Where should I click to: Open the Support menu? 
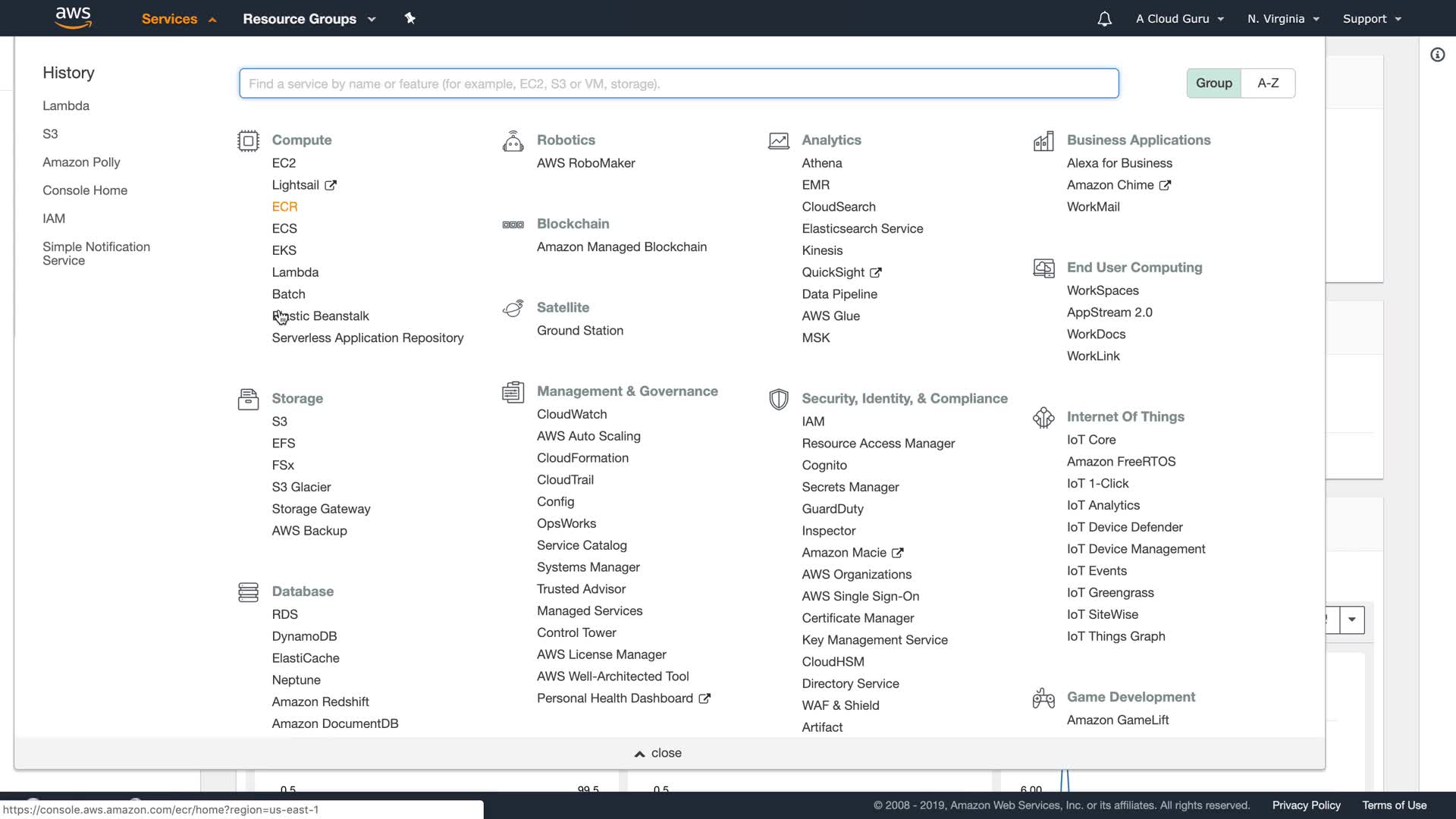[x=1371, y=19]
